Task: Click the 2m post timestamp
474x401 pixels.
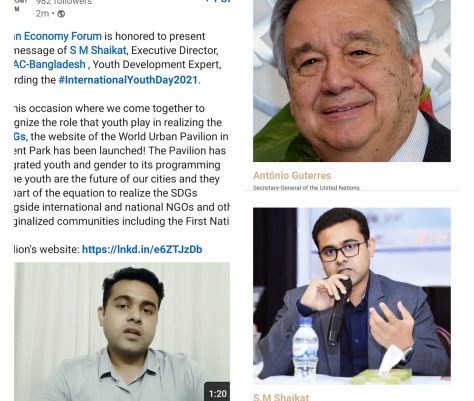Action: [43, 14]
